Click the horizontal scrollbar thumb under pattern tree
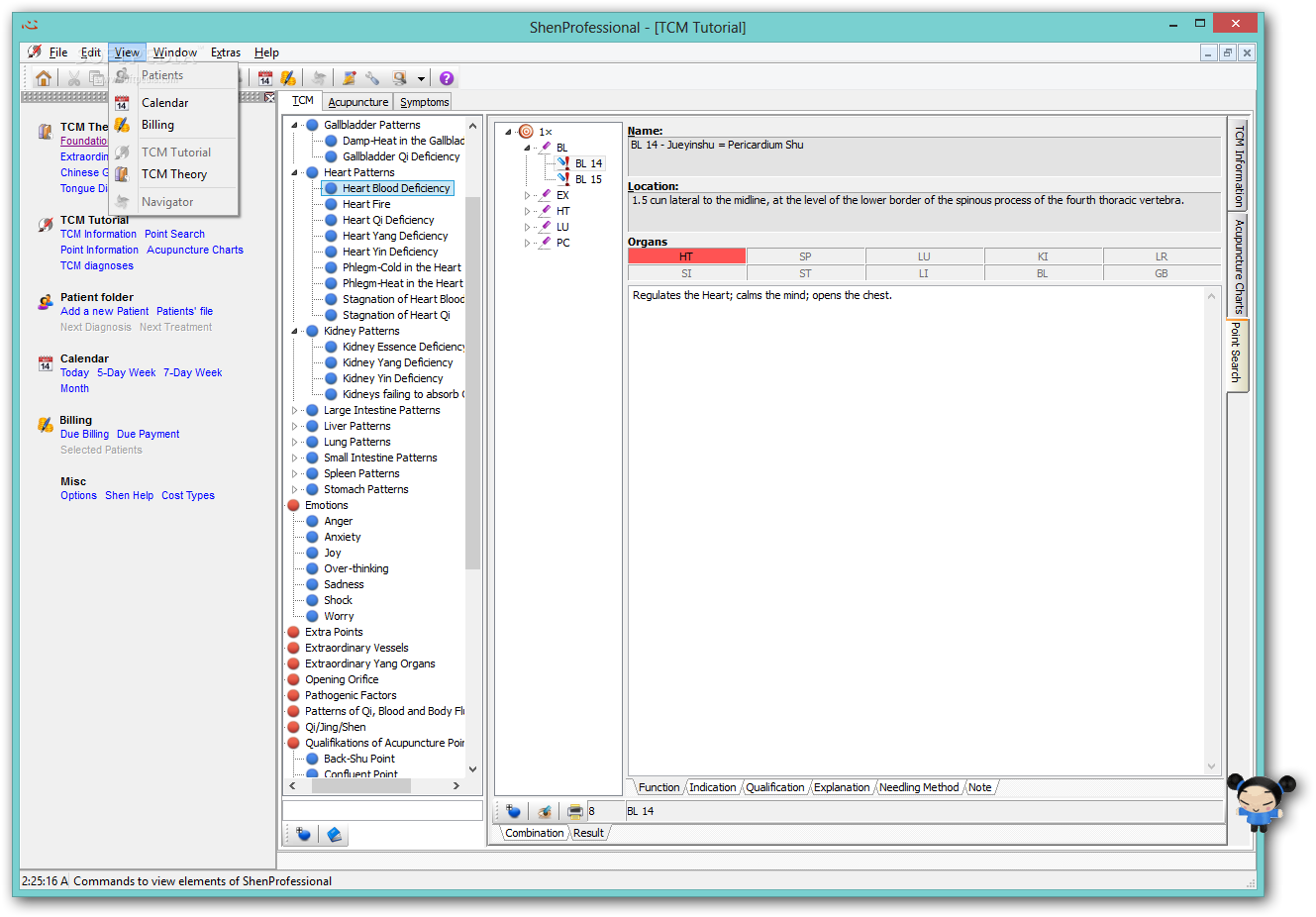Screen dimensions: 1316x917 coord(361,785)
